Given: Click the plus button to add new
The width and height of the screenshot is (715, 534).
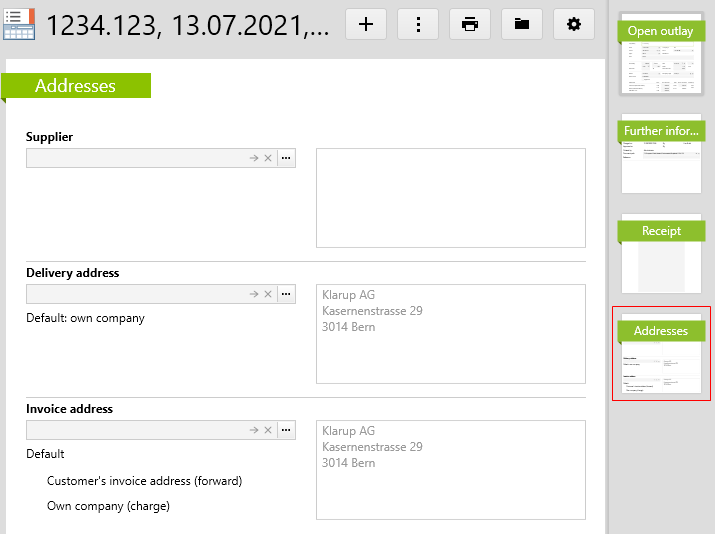Looking at the screenshot, I should 366,24.
